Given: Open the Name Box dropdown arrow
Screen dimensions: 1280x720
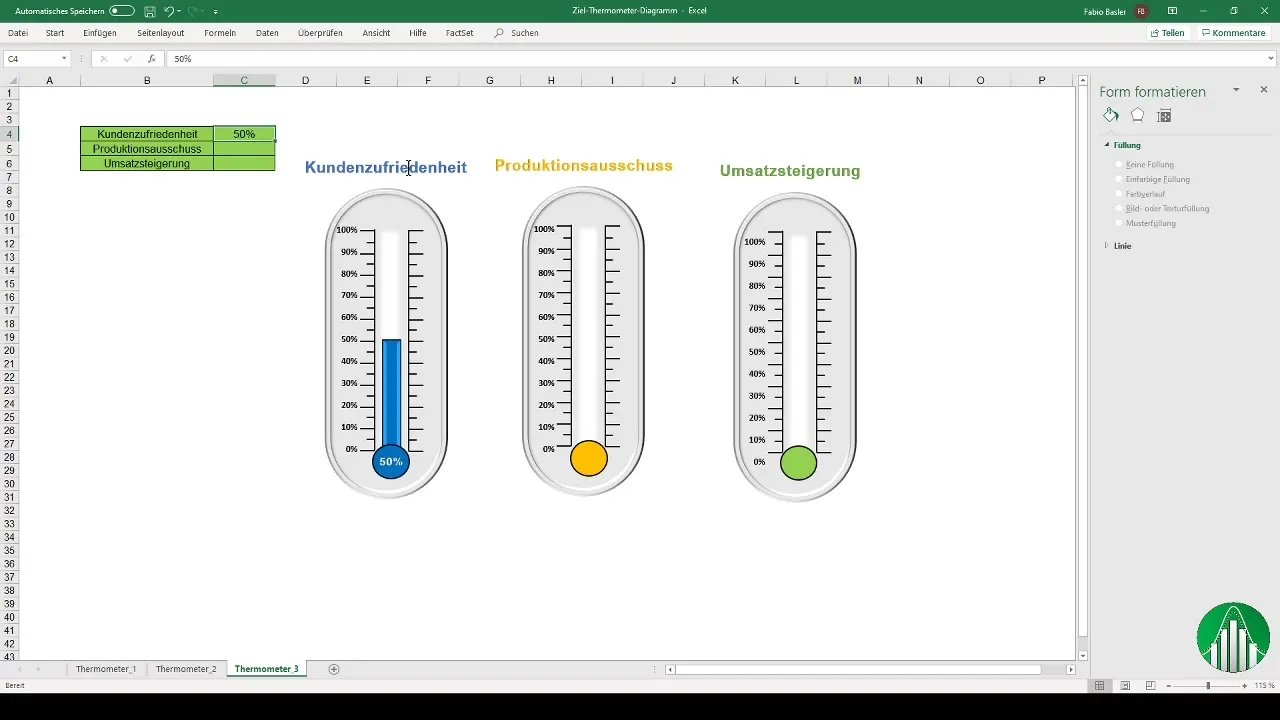Looking at the screenshot, I should point(64,59).
